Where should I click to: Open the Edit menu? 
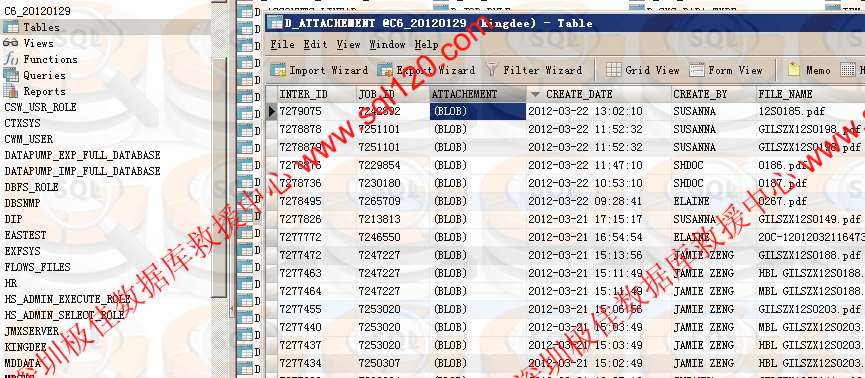point(316,44)
